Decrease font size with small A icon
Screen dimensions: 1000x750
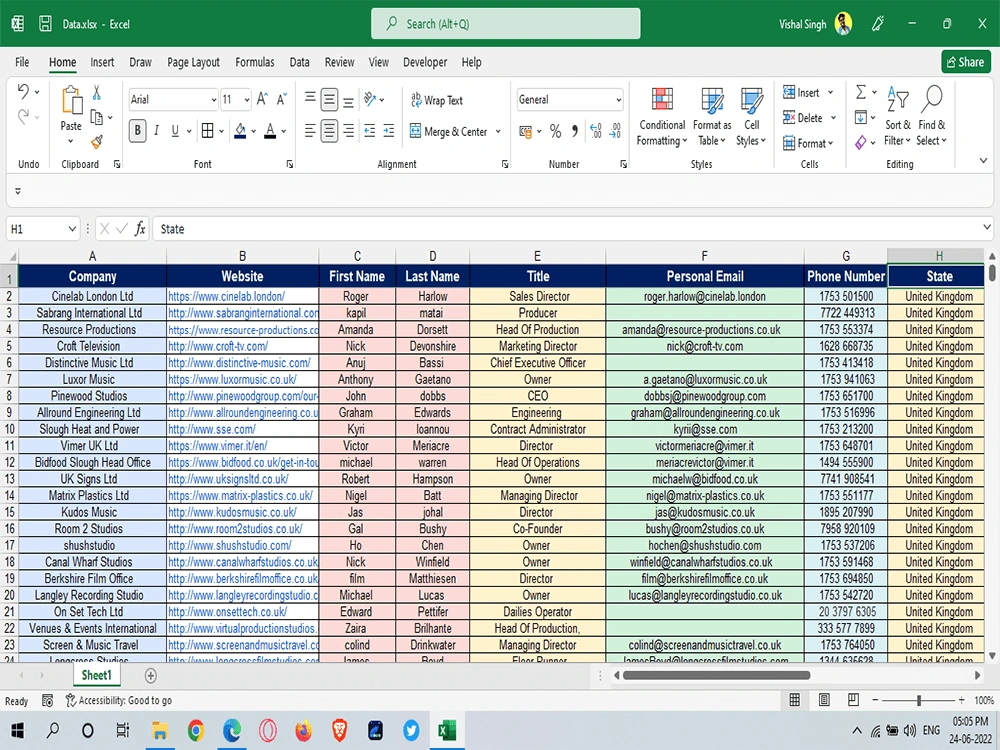click(281, 99)
